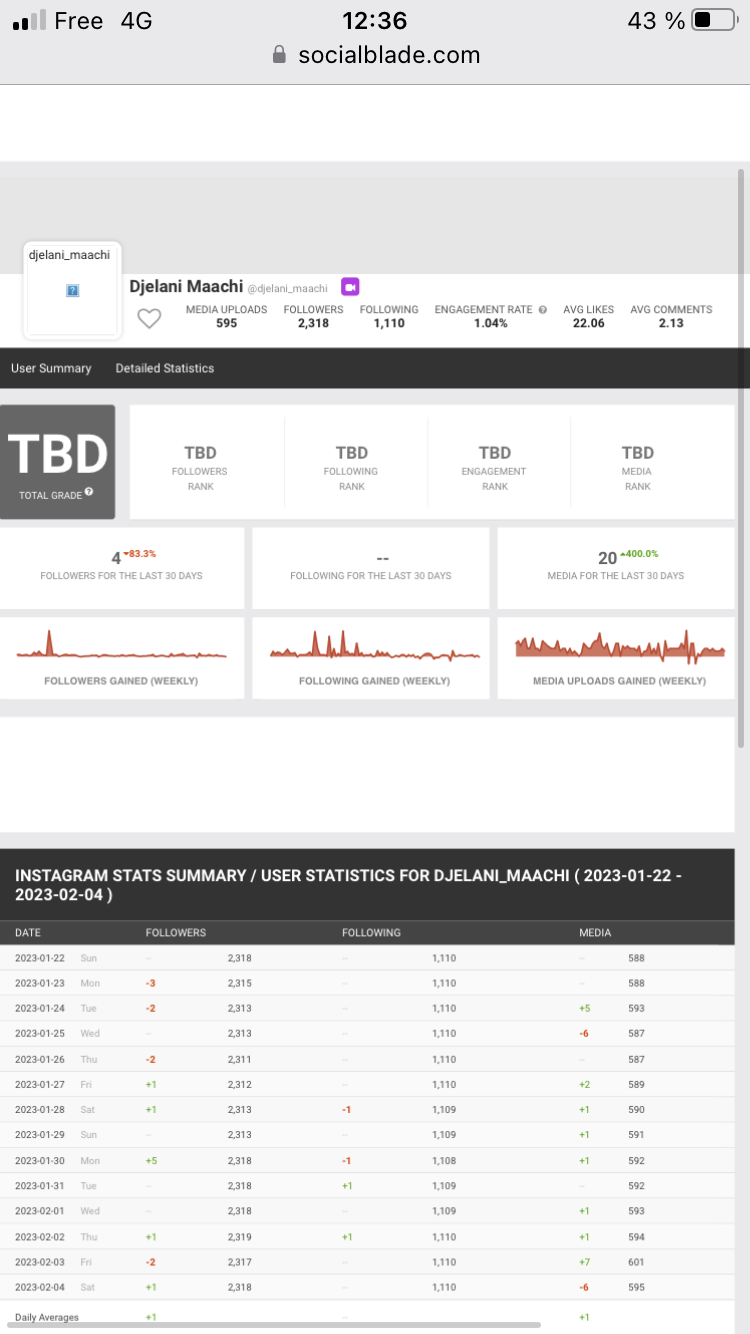Viewport: 750px width, 1334px height.
Task: Open the Followers Gained weekly chart
Action: coord(121,658)
